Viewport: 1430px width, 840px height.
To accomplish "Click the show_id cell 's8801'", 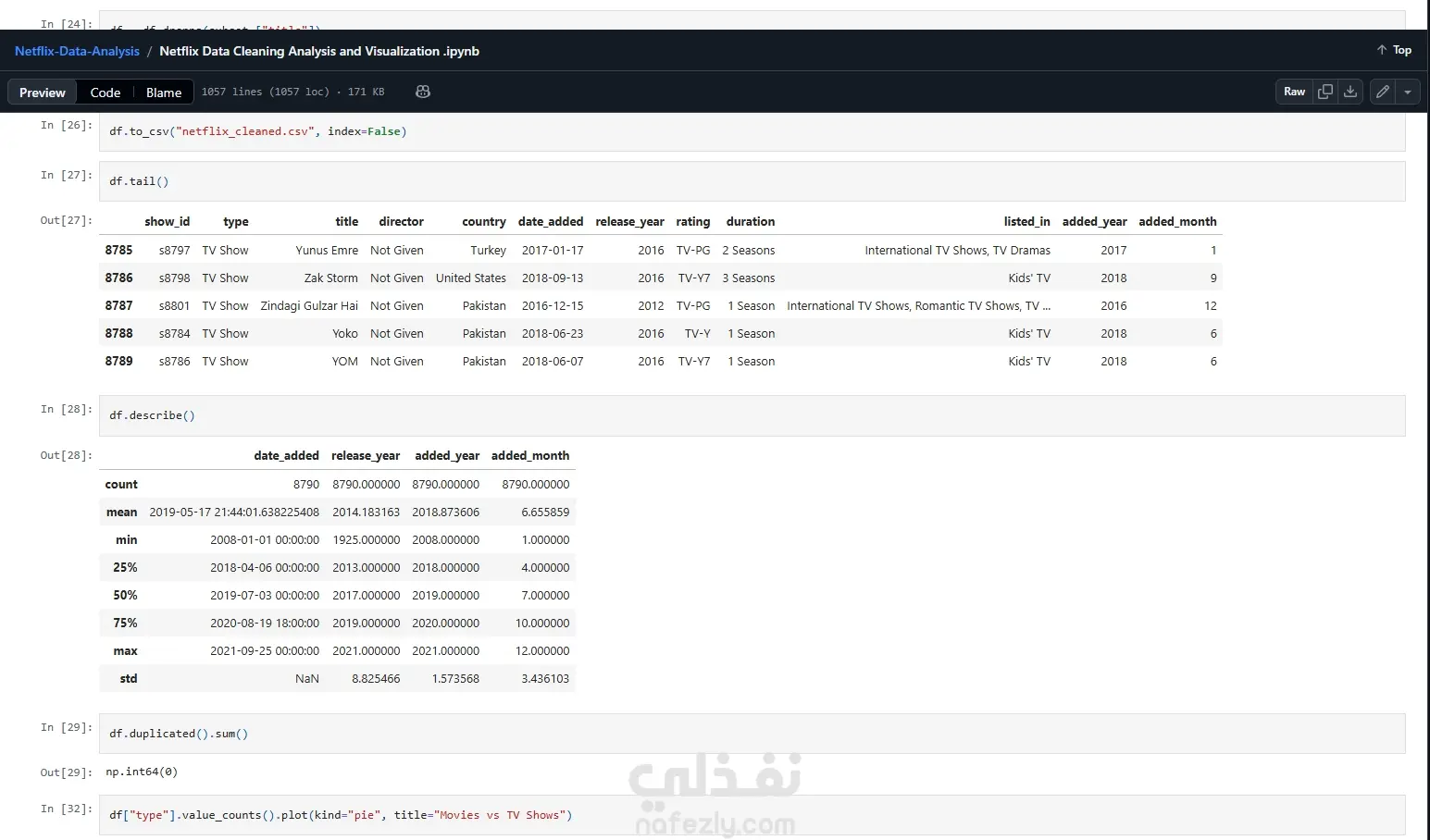I will click(174, 306).
